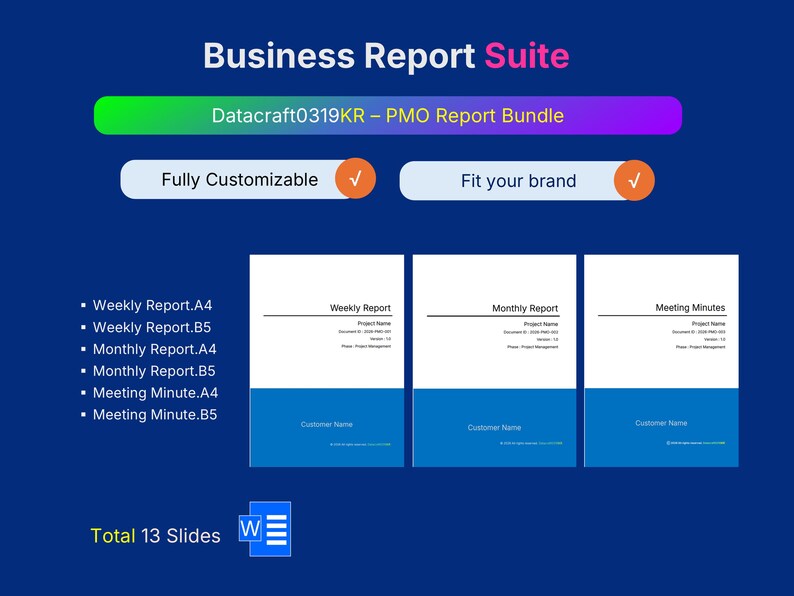Click the Monthly Report title text on cover

(x=525, y=308)
